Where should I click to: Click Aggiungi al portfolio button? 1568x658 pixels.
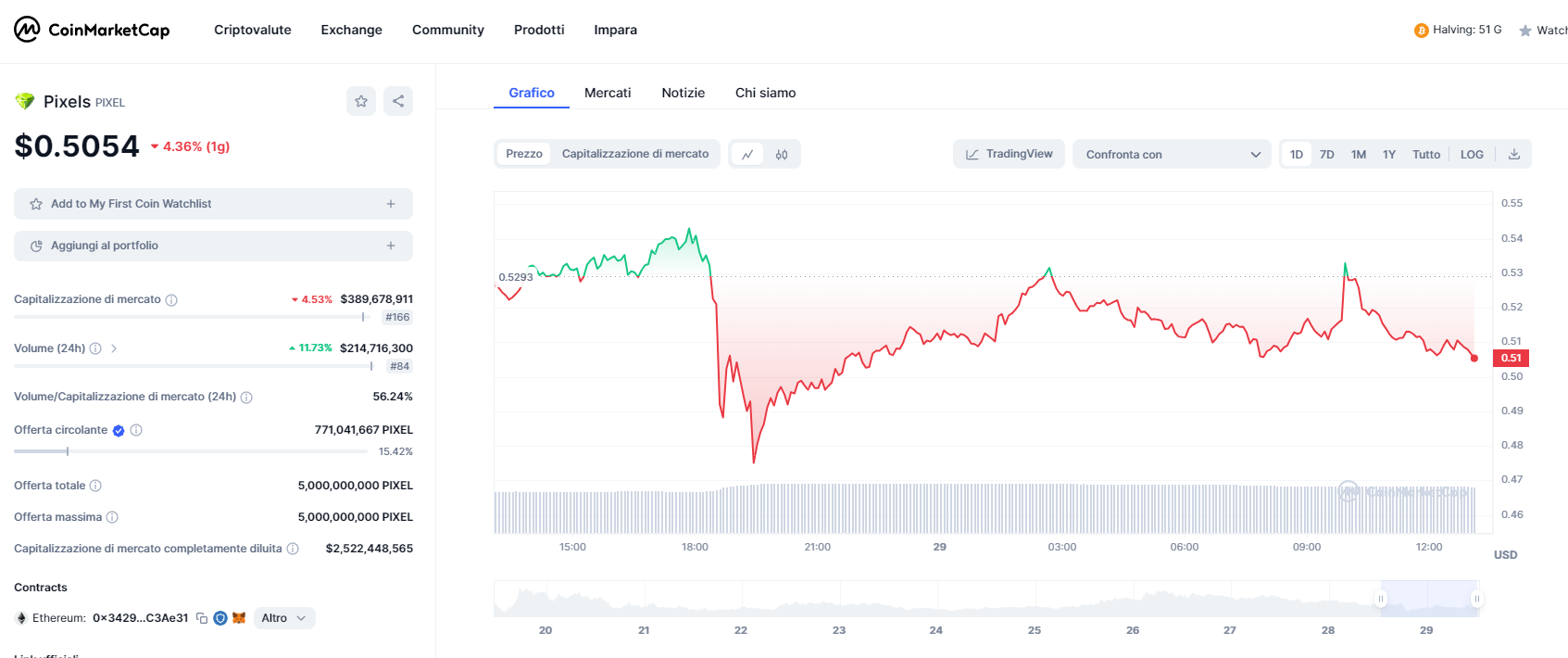(x=213, y=246)
